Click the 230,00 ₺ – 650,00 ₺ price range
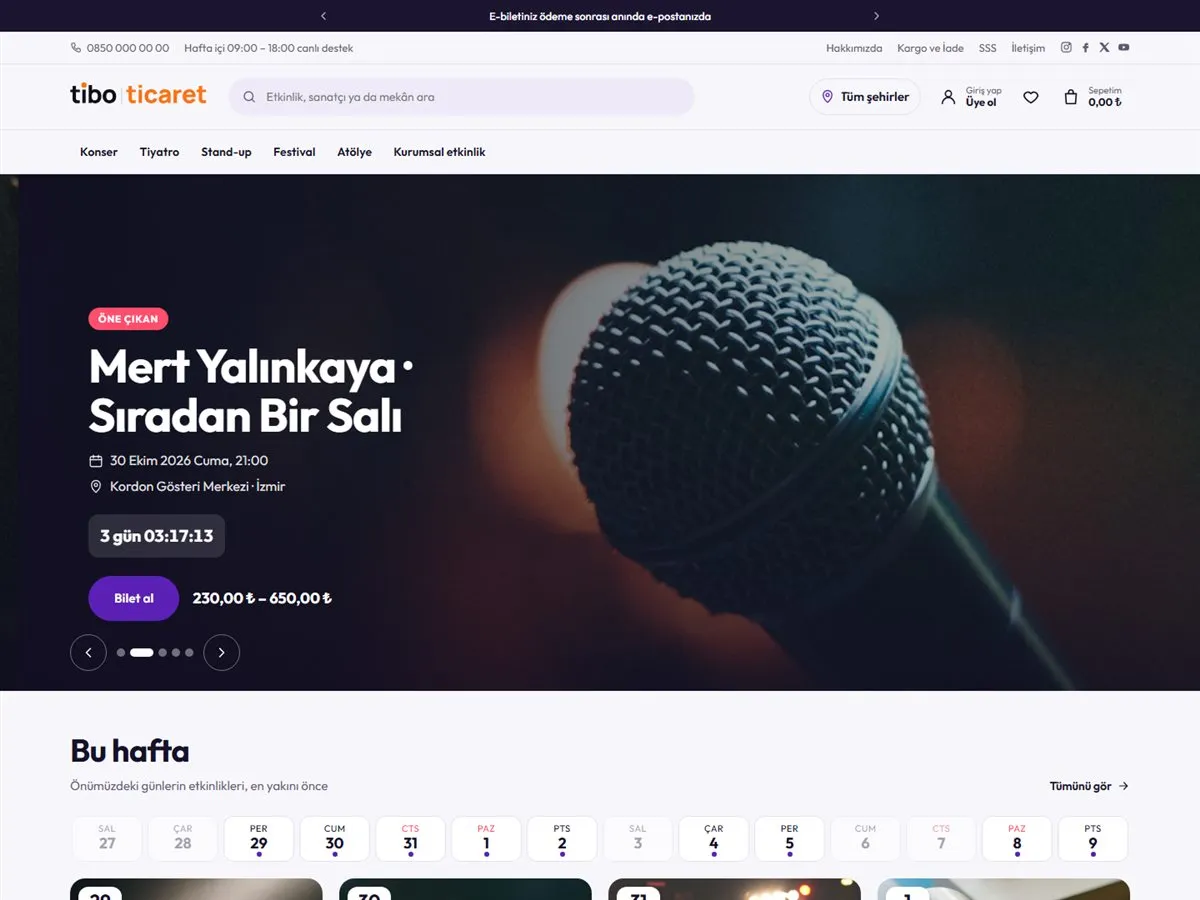The height and width of the screenshot is (900, 1200). (262, 599)
